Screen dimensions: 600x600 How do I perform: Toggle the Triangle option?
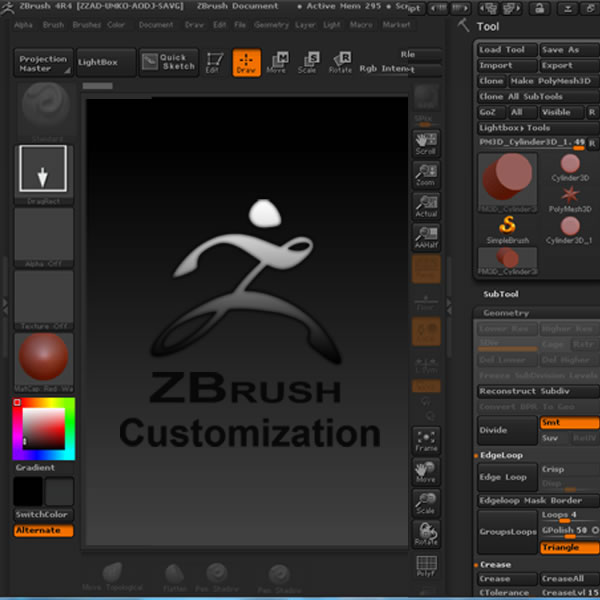(x=570, y=548)
